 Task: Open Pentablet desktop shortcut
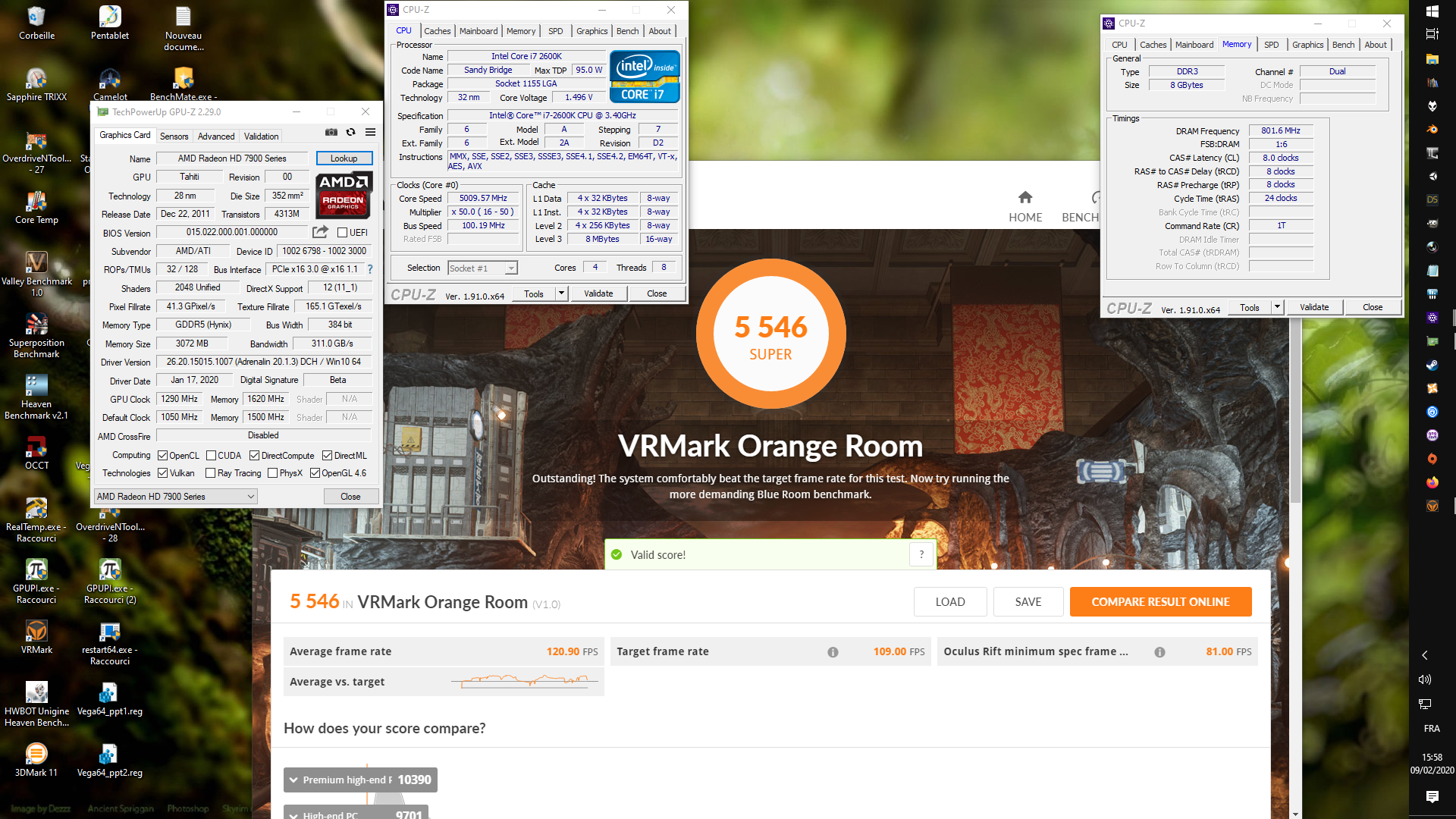coord(110,23)
